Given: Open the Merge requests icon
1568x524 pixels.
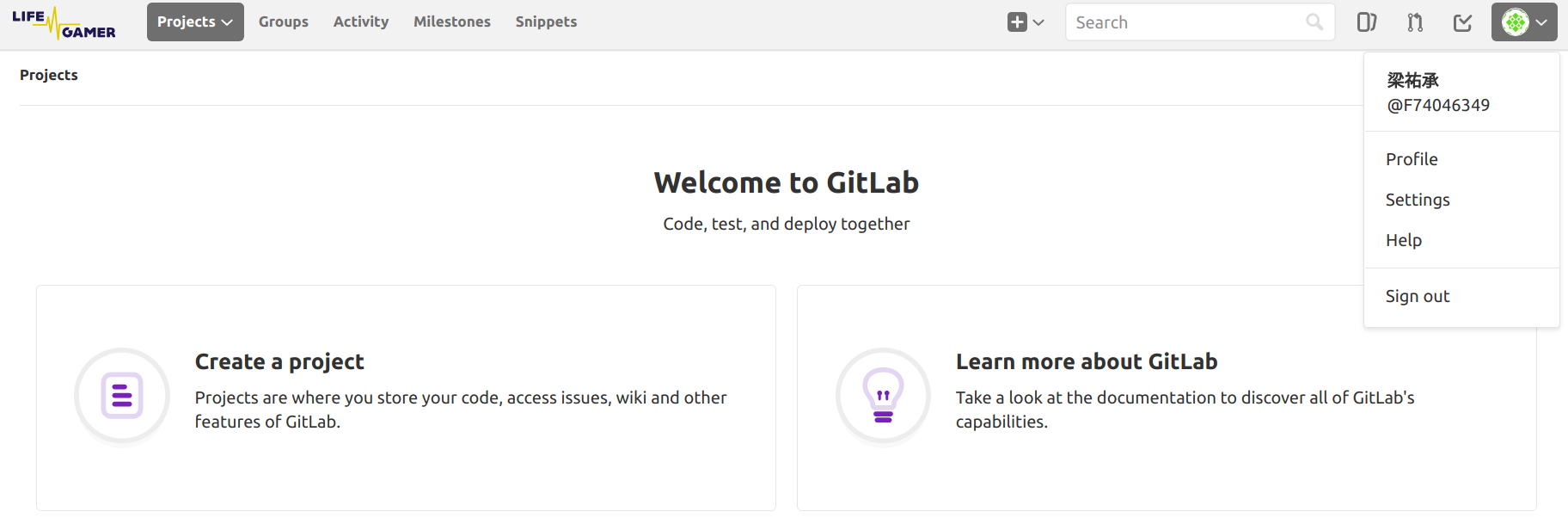Looking at the screenshot, I should click(x=1415, y=22).
